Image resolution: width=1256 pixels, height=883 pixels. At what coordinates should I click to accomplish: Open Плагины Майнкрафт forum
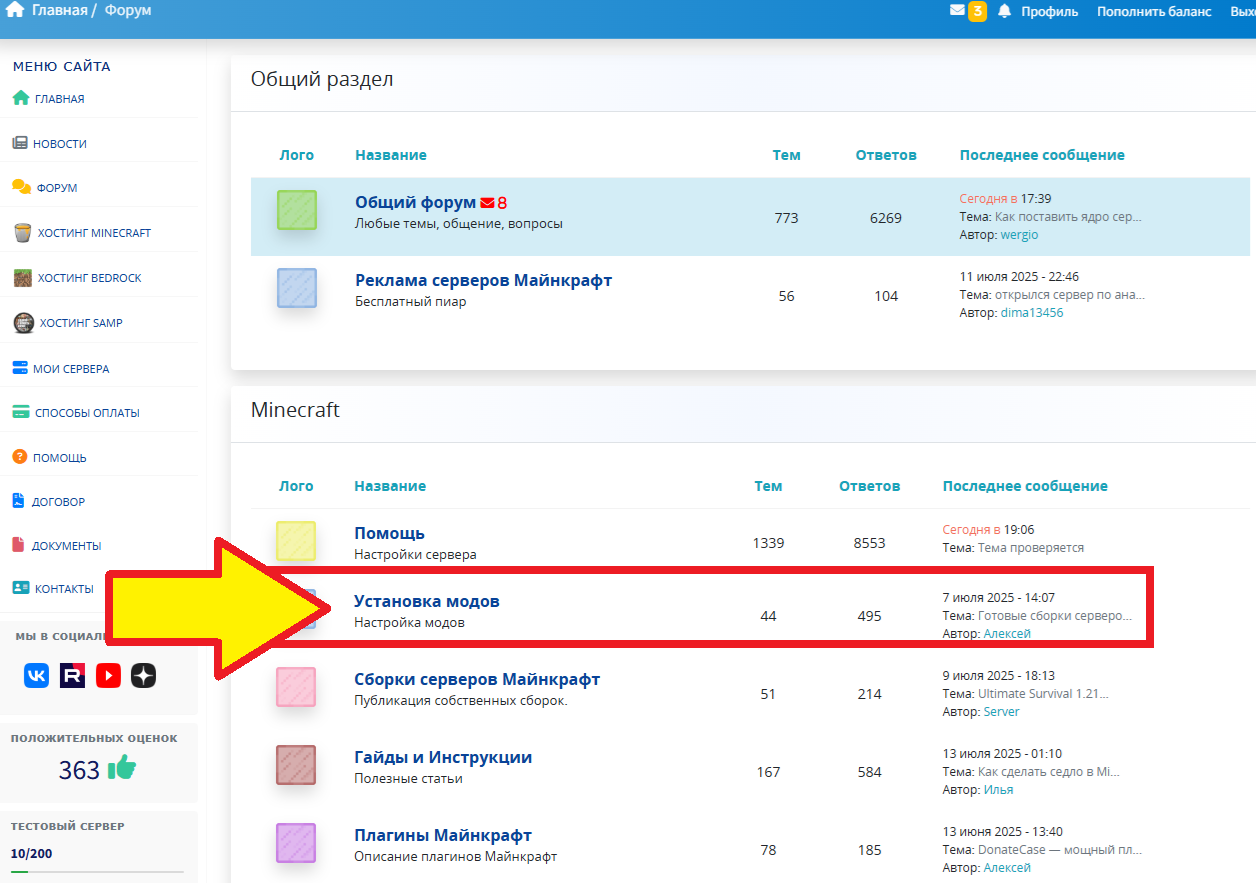tap(443, 835)
